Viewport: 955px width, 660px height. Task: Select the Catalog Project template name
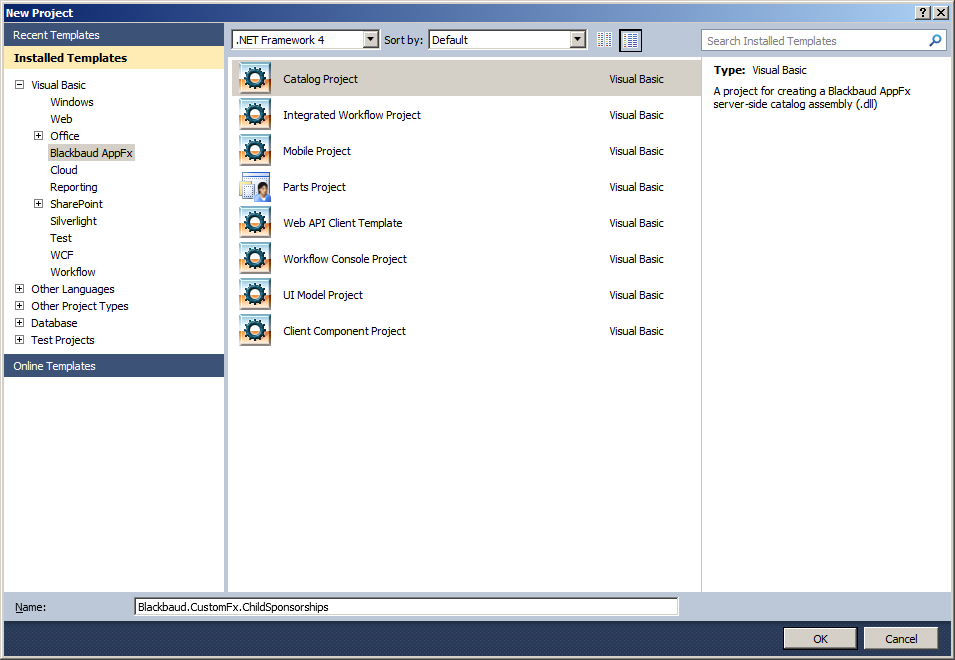click(x=320, y=79)
